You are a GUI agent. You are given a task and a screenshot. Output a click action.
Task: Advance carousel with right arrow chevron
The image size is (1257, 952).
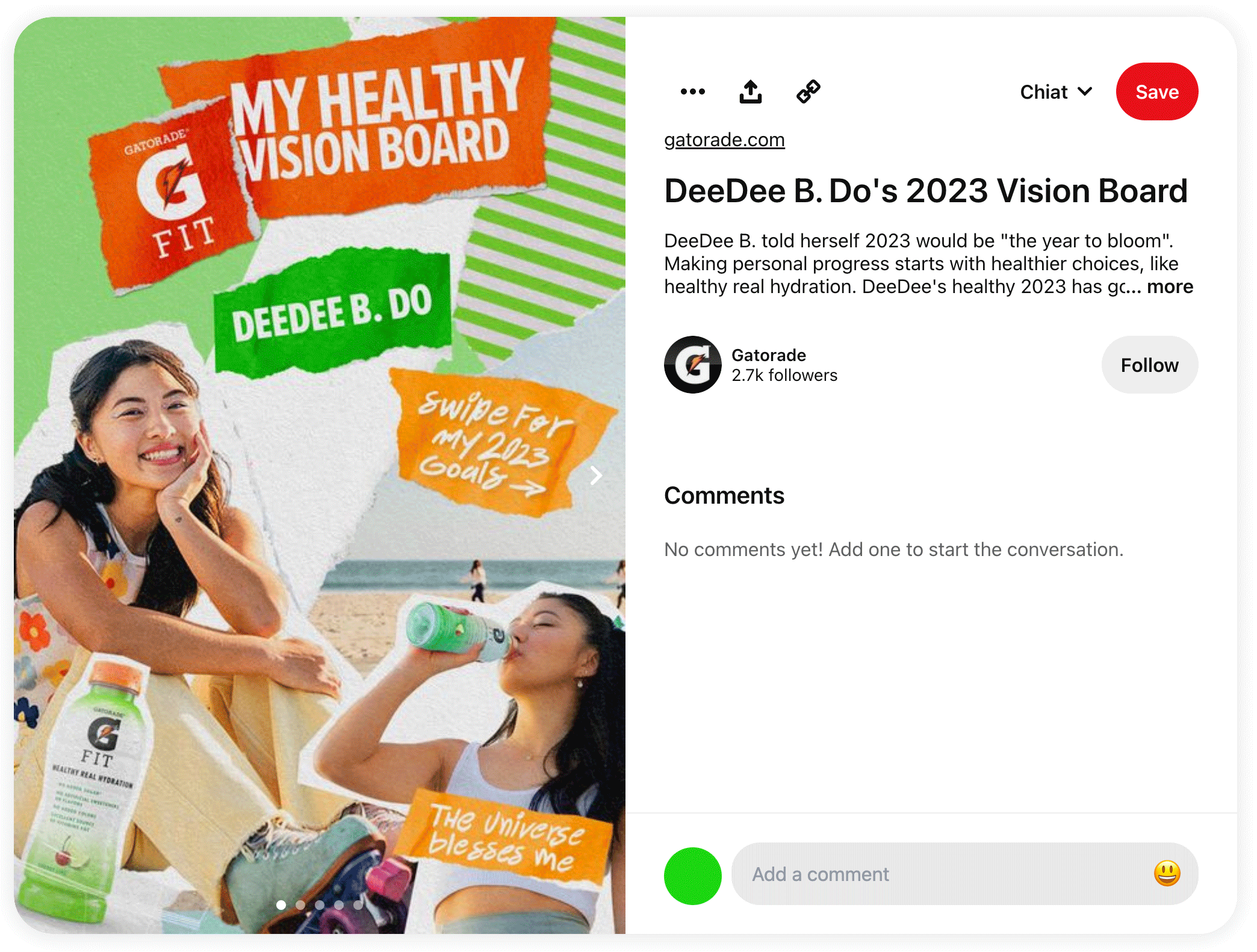point(595,475)
